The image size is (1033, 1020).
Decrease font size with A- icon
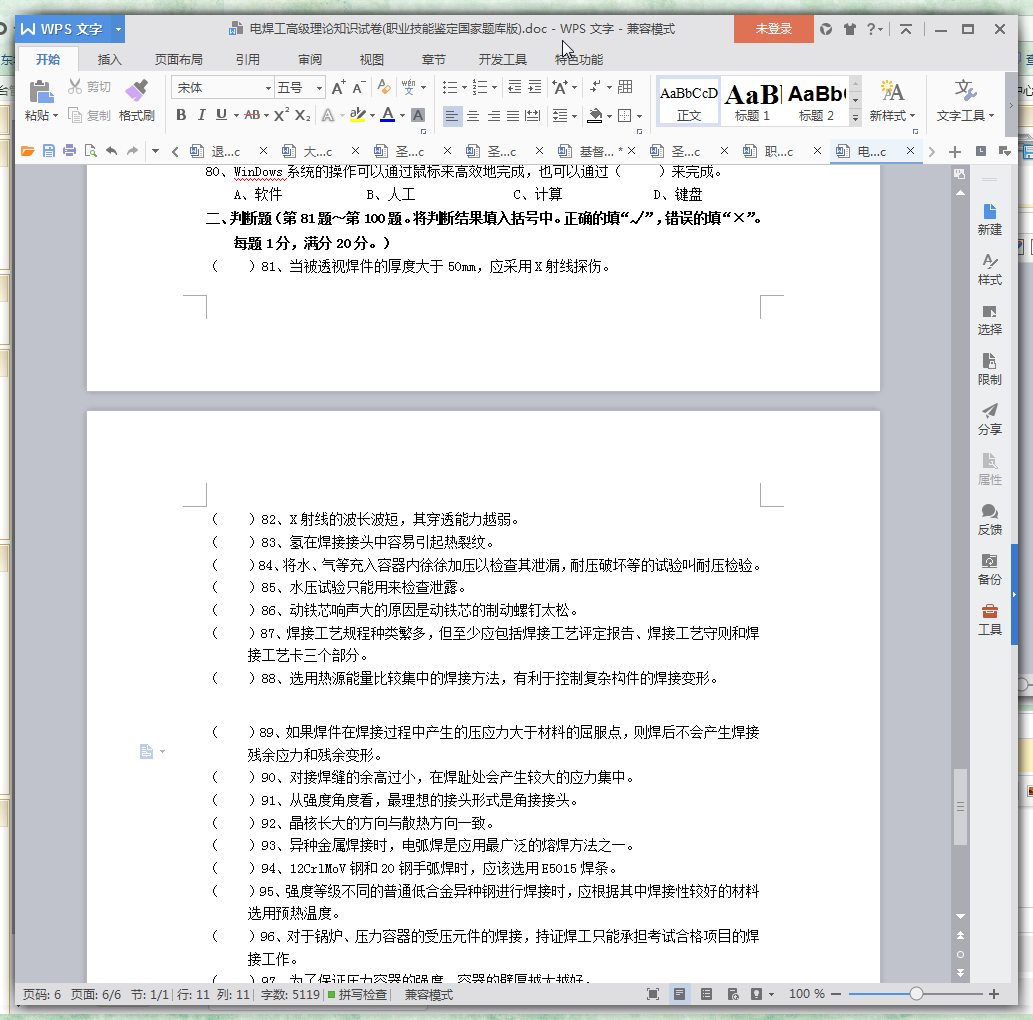(x=359, y=88)
